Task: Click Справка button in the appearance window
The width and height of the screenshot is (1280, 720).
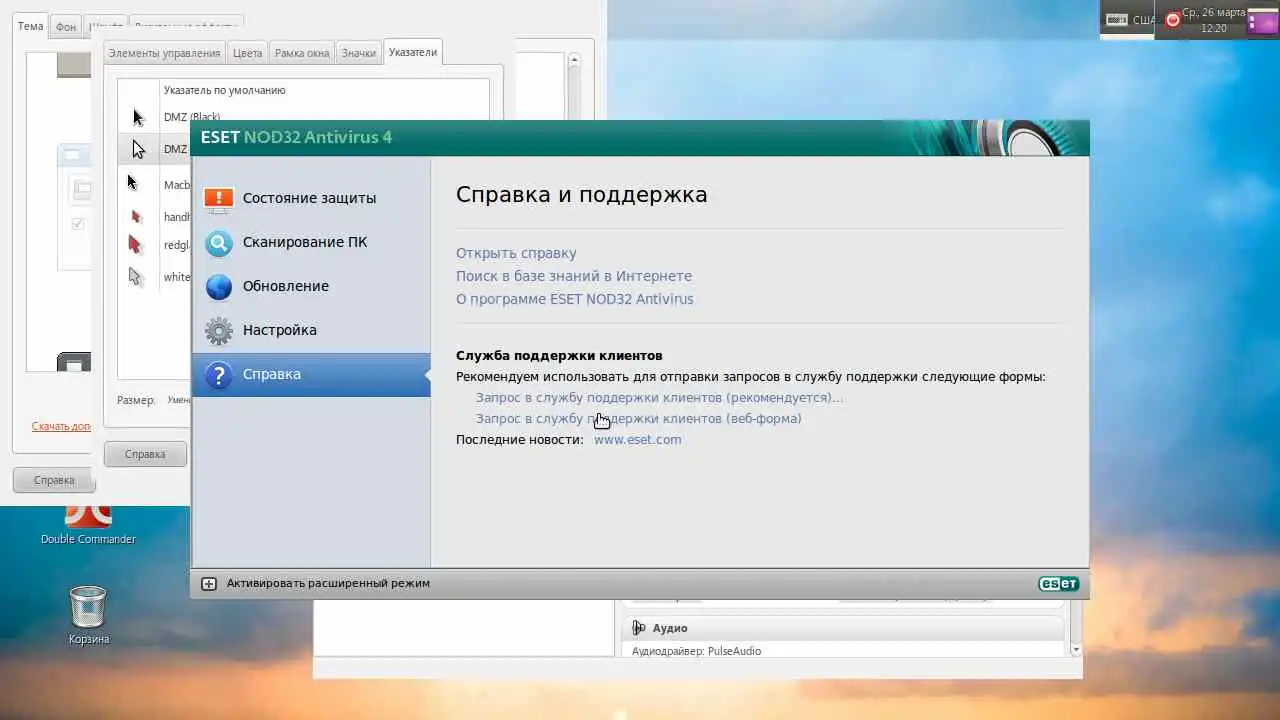Action: [54, 480]
